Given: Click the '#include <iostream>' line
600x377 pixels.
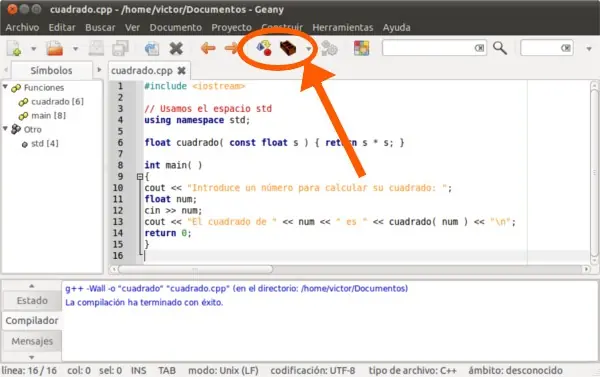Looking at the screenshot, I should [194, 86].
